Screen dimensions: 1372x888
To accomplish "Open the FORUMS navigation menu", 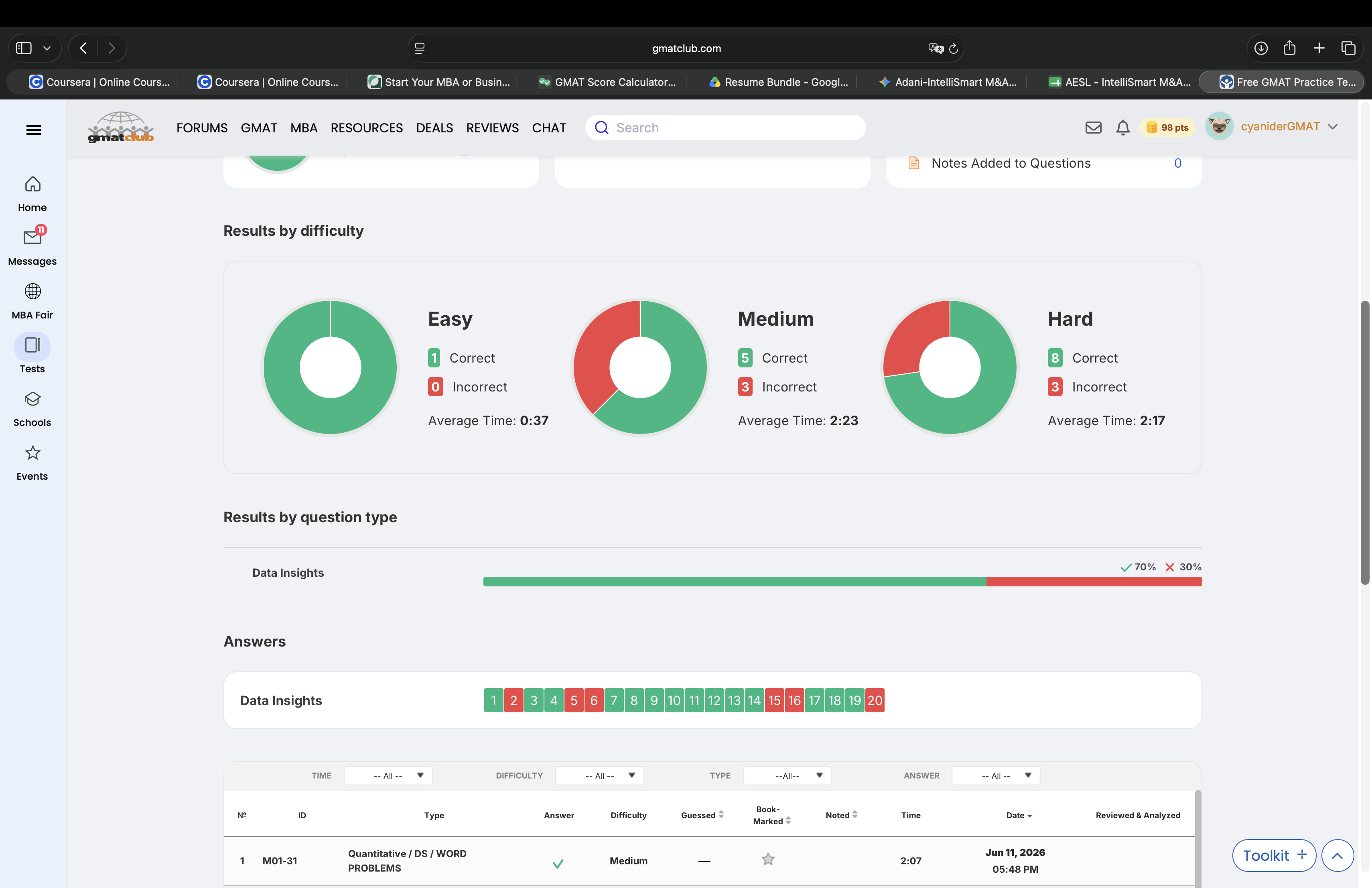I will (x=202, y=128).
